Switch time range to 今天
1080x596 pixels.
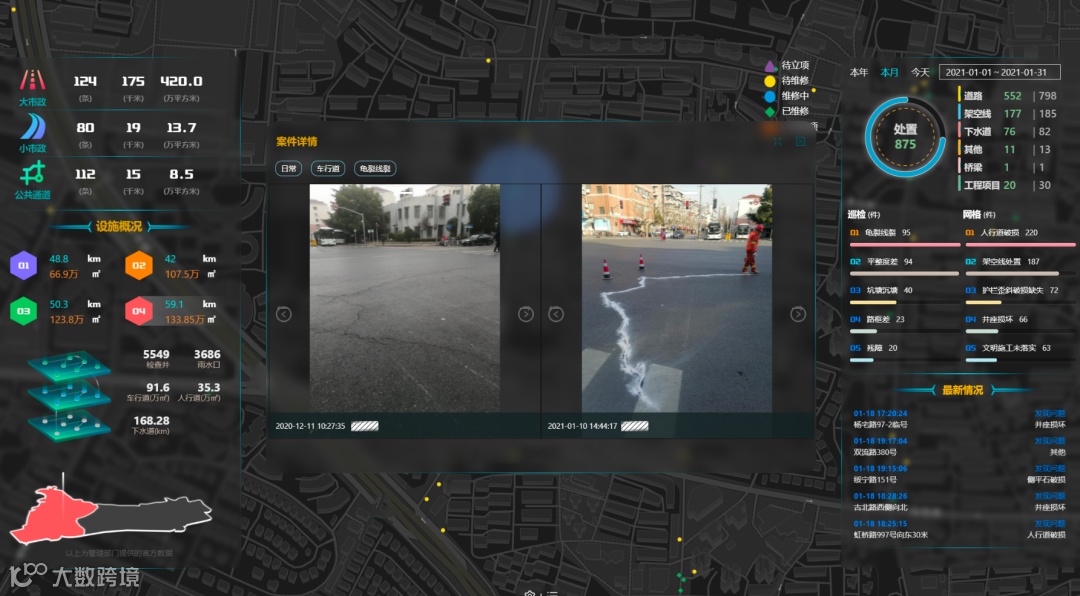[x=920, y=72]
